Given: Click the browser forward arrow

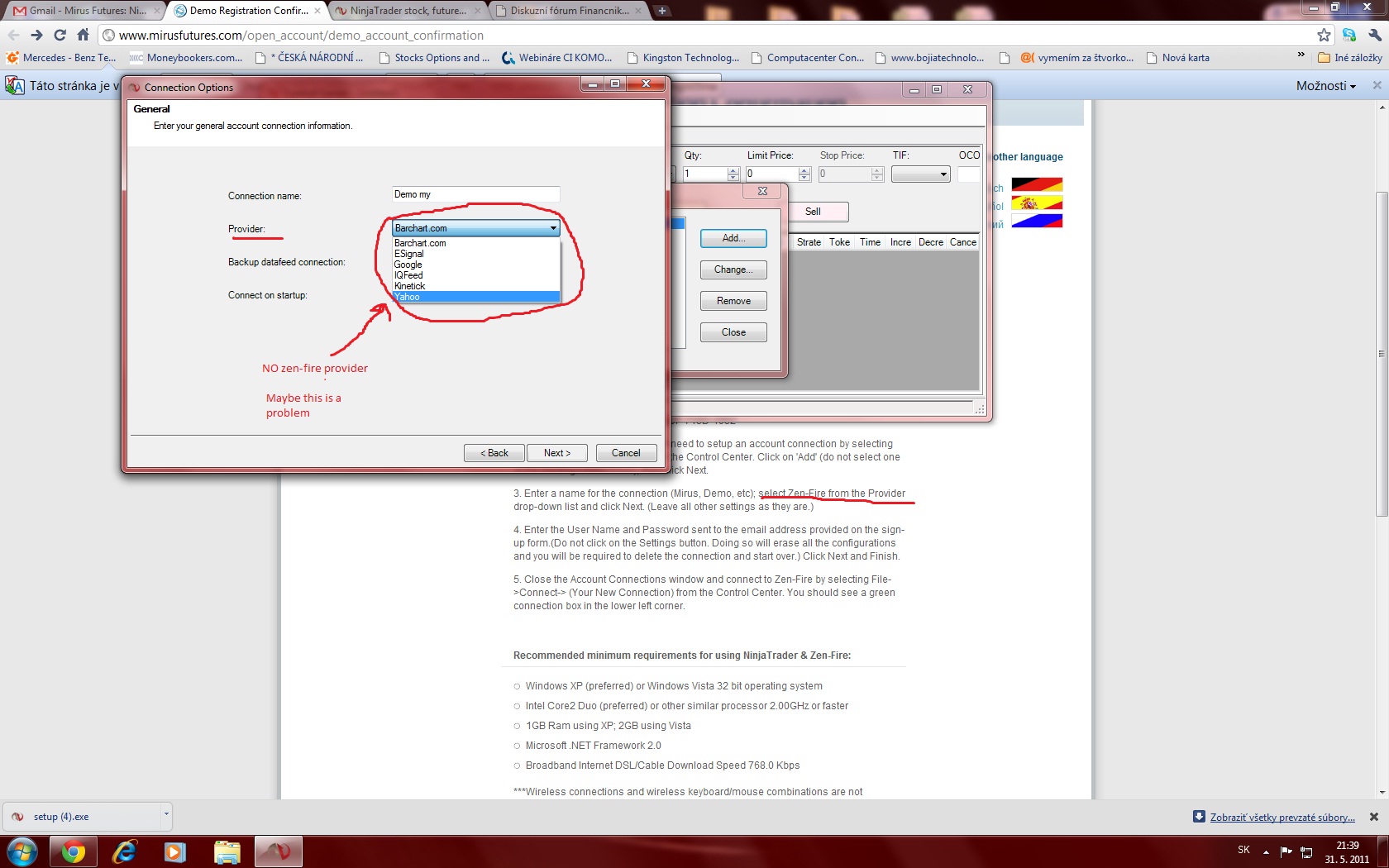Looking at the screenshot, I should click(36, 35).
